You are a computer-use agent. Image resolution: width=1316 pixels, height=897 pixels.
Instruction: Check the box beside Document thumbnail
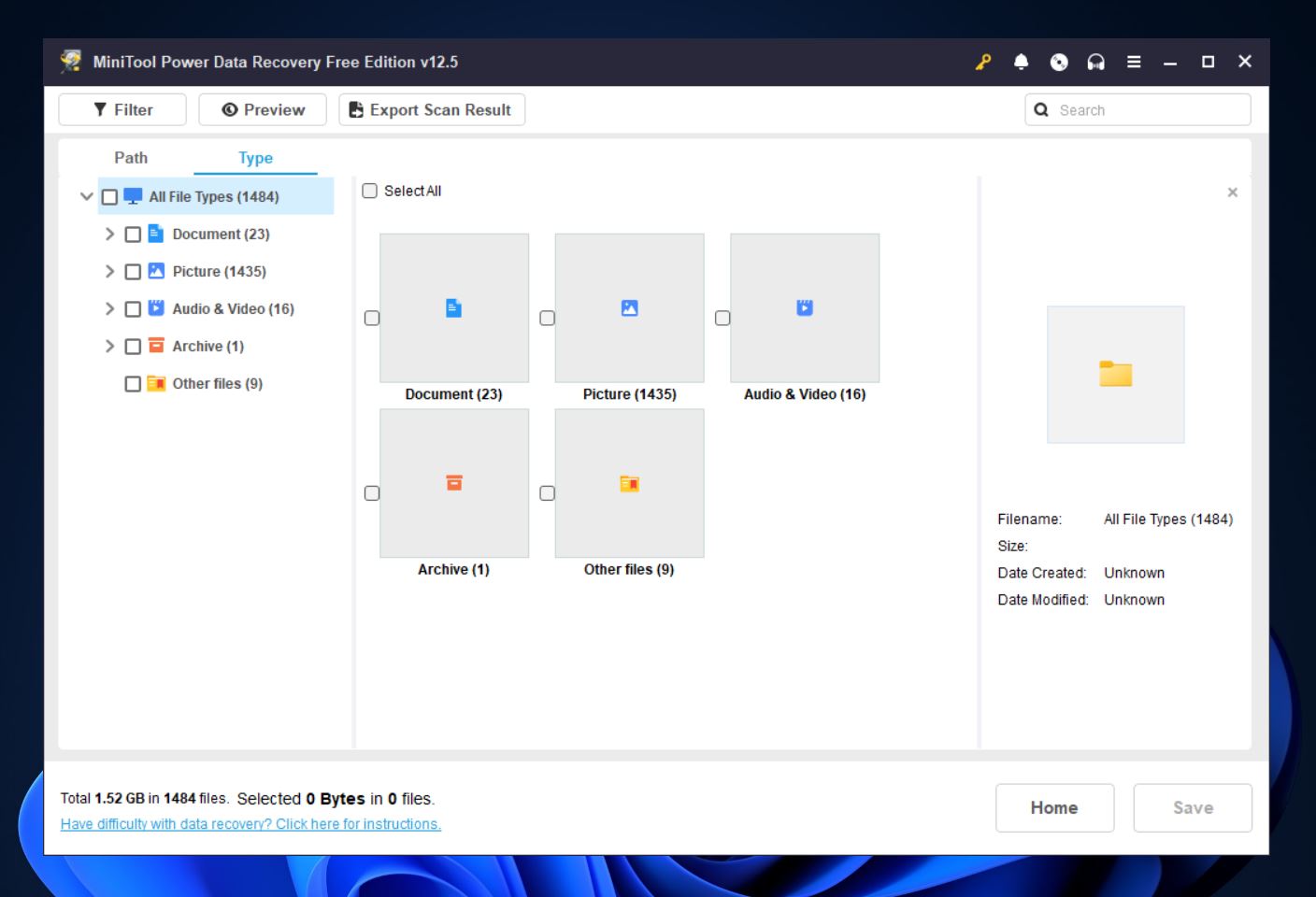pyautogui.click(x=372, y=318)
